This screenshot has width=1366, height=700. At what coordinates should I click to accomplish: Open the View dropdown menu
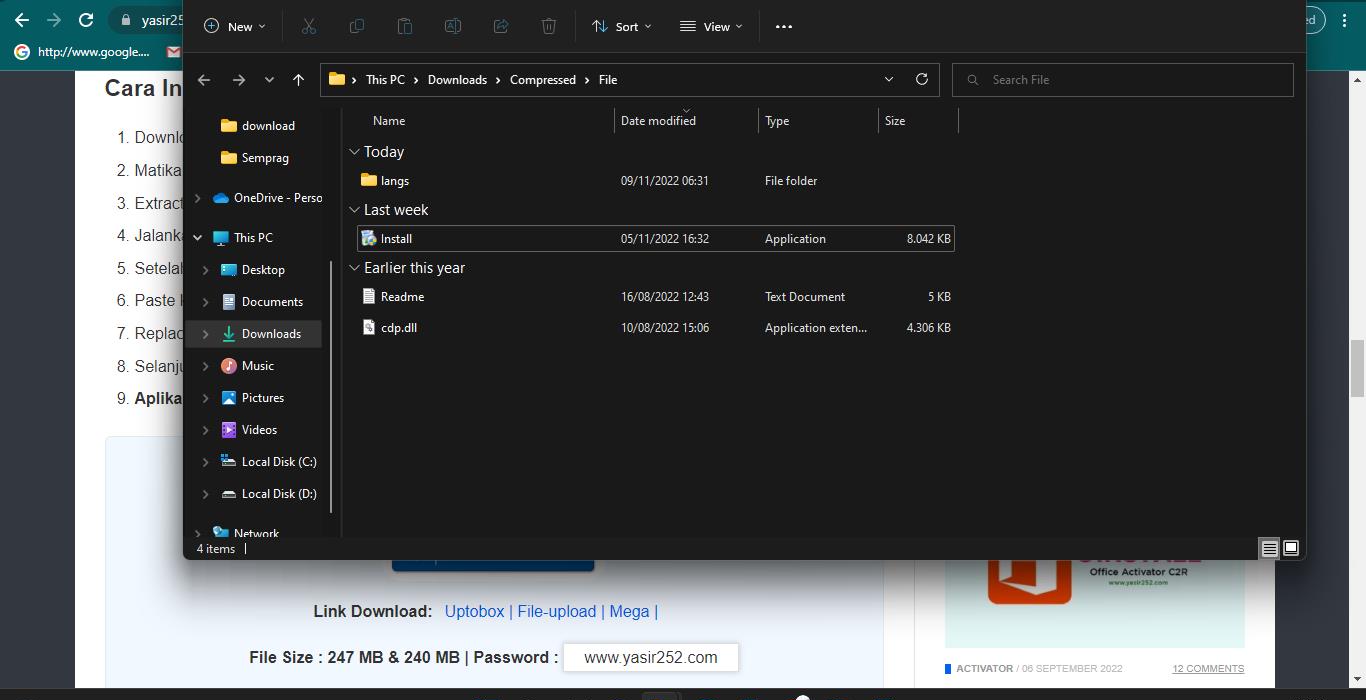711,27
